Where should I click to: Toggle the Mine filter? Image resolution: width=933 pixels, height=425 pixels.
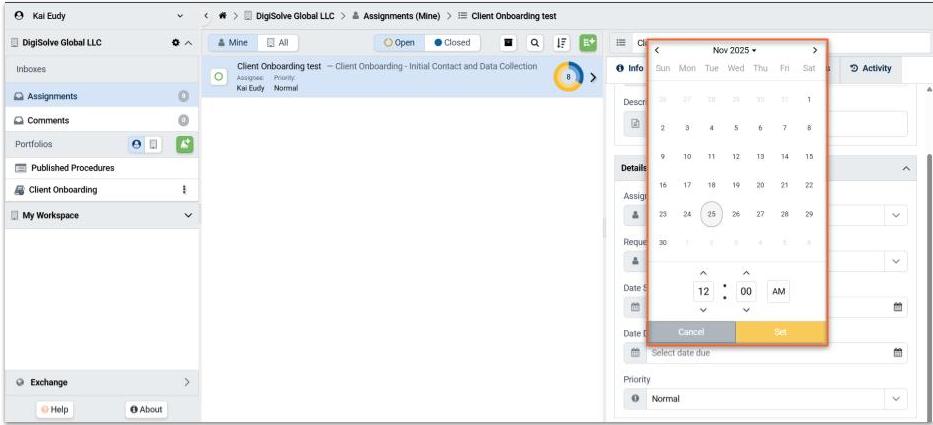[233, 43]
